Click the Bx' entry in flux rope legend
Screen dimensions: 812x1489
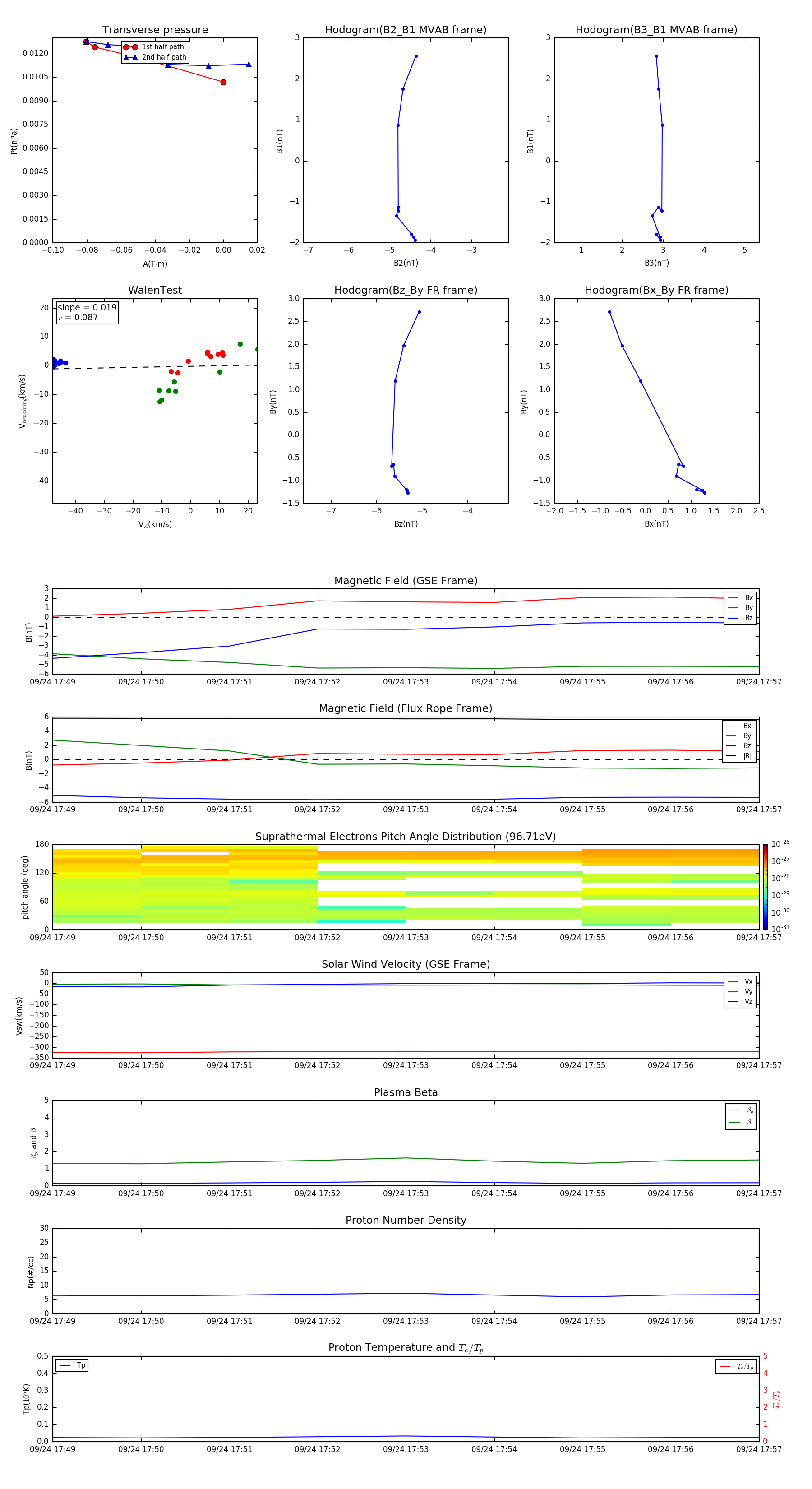739,726
